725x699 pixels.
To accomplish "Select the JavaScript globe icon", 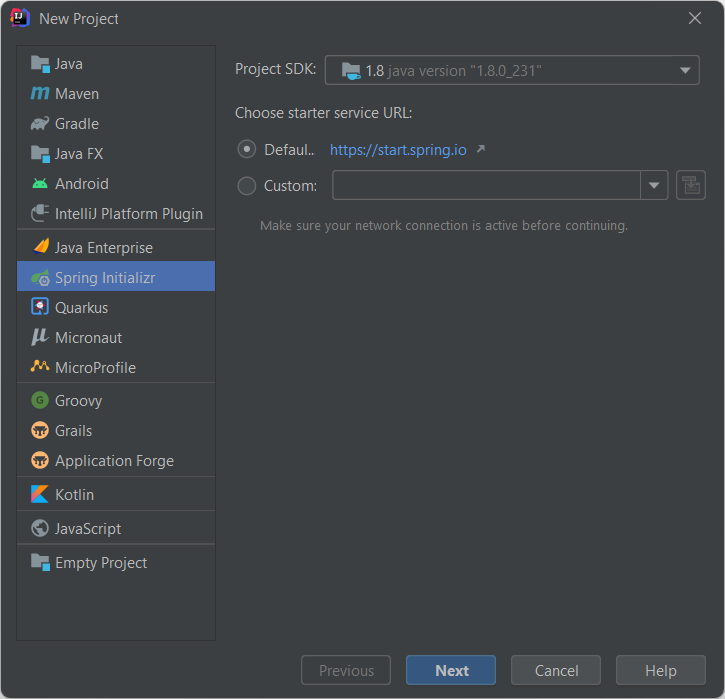I will pos(40,529).
